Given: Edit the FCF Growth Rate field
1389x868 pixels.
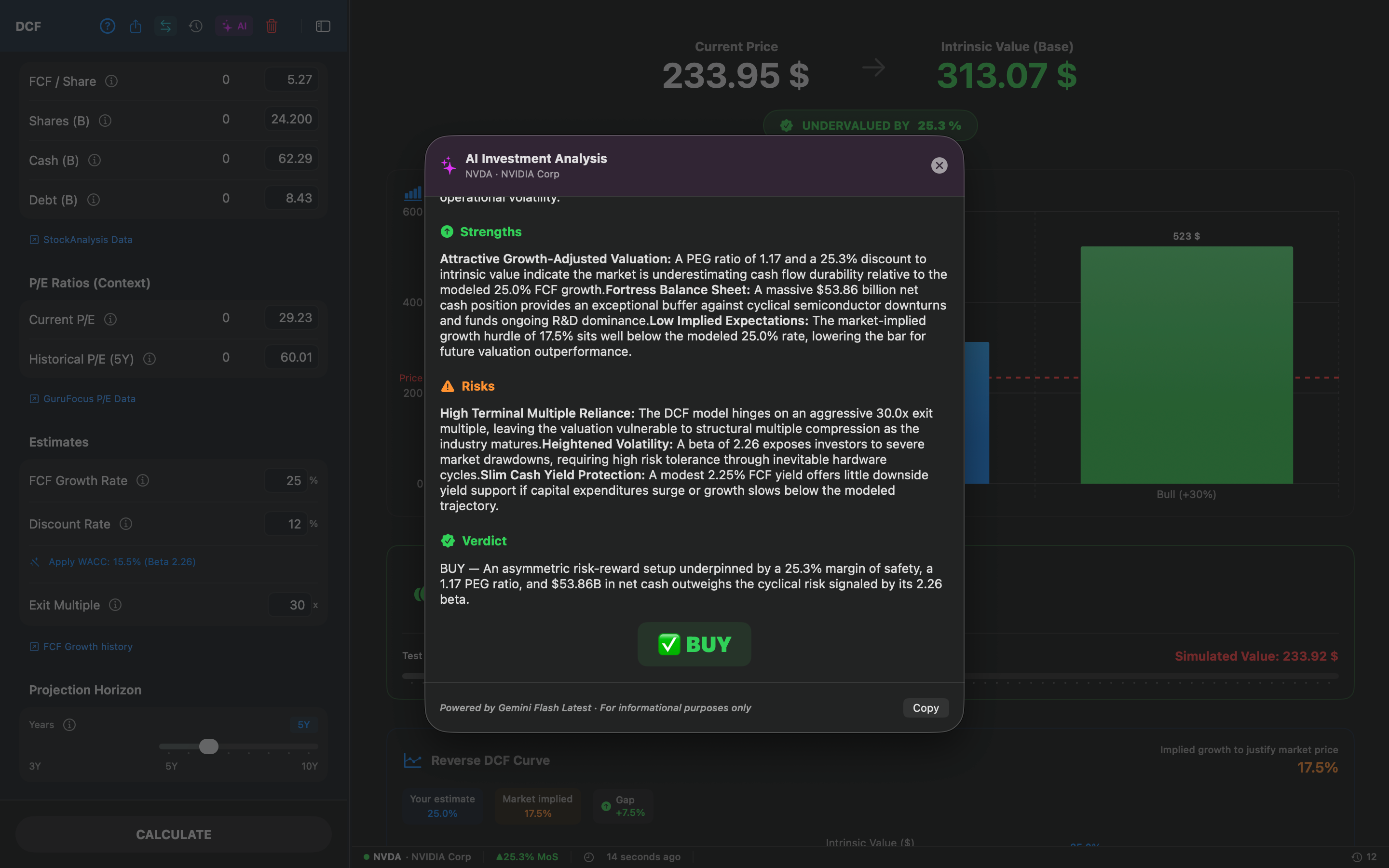Looking at the screenshot, I should pos(285,480).
